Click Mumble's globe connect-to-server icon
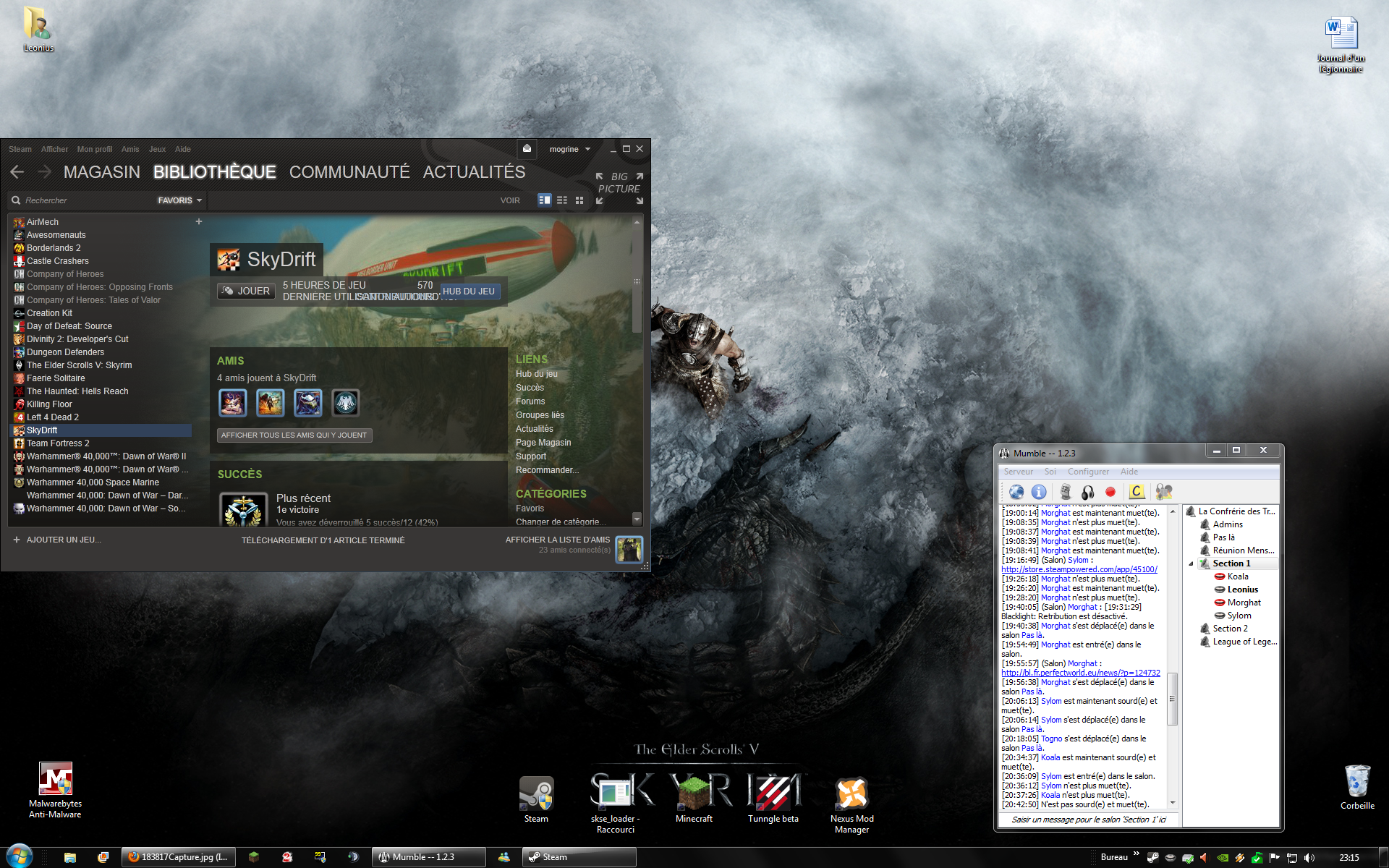Screen dimensions: 1389x868 click(x=1016, y=492)
